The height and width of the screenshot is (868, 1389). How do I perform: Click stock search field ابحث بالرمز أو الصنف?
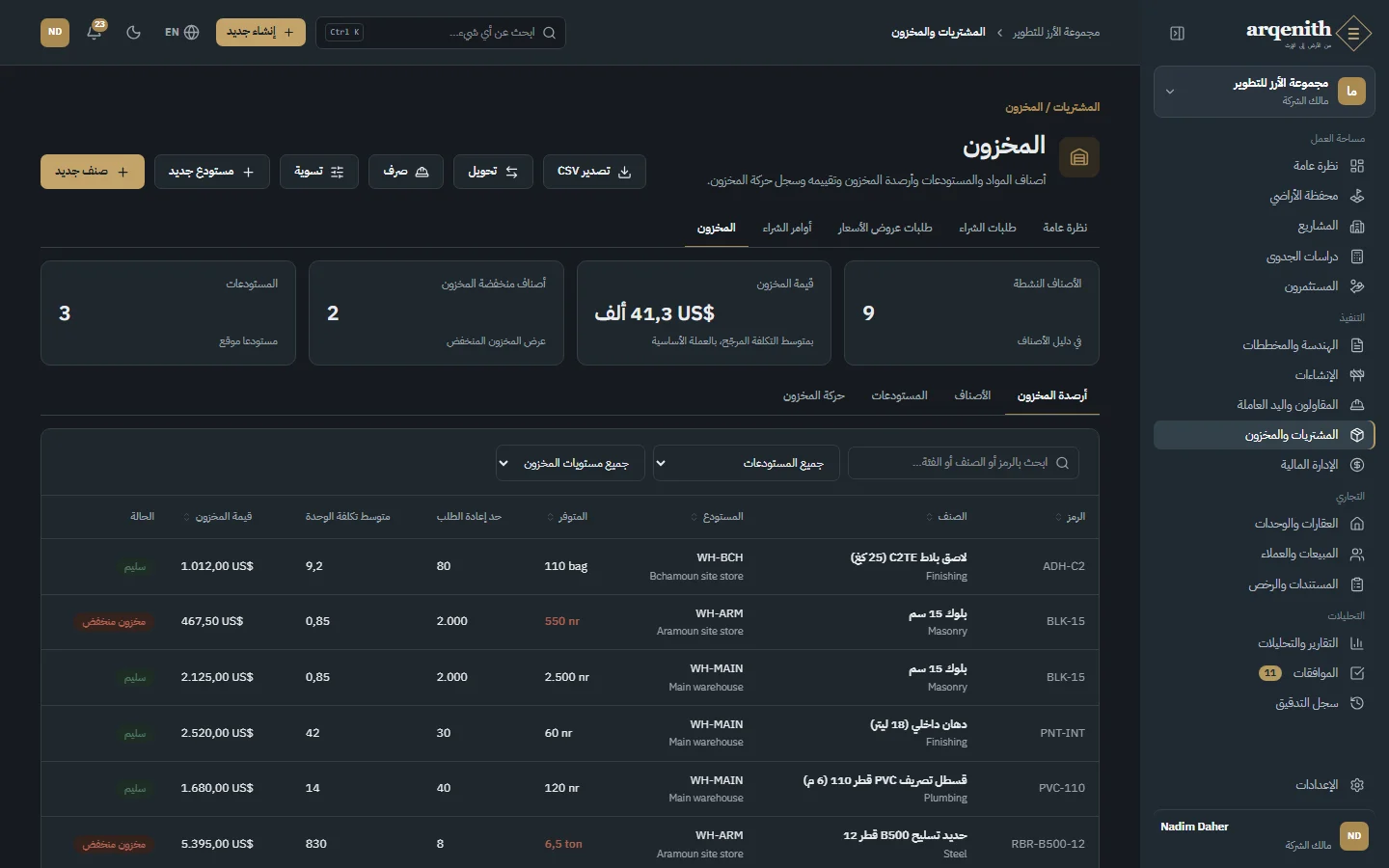pyautogui.click(x=963, y=463)
